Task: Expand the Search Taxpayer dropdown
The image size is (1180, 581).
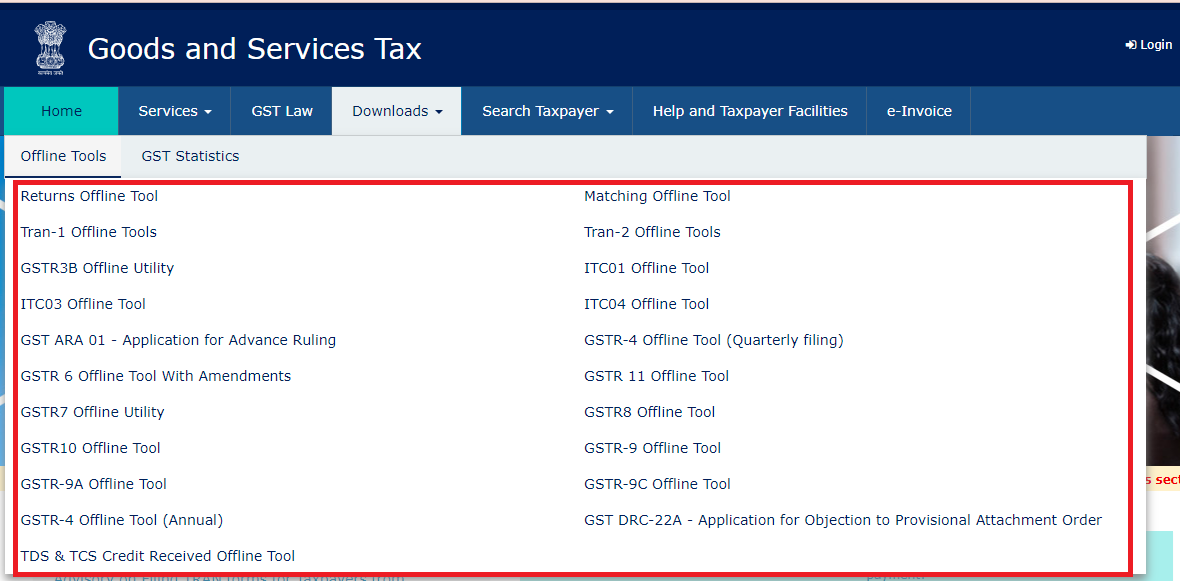Action: tap(546, 111)
